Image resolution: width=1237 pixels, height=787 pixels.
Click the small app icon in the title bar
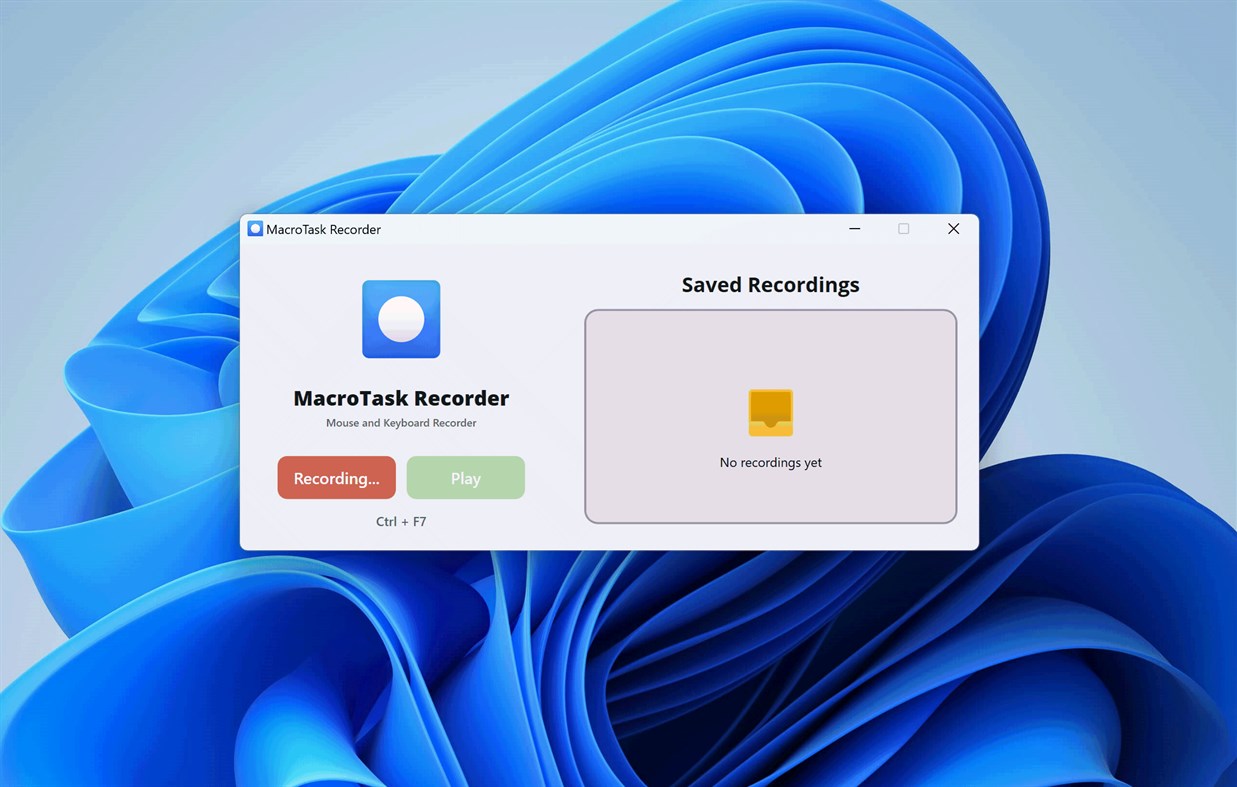click(254, 228)
